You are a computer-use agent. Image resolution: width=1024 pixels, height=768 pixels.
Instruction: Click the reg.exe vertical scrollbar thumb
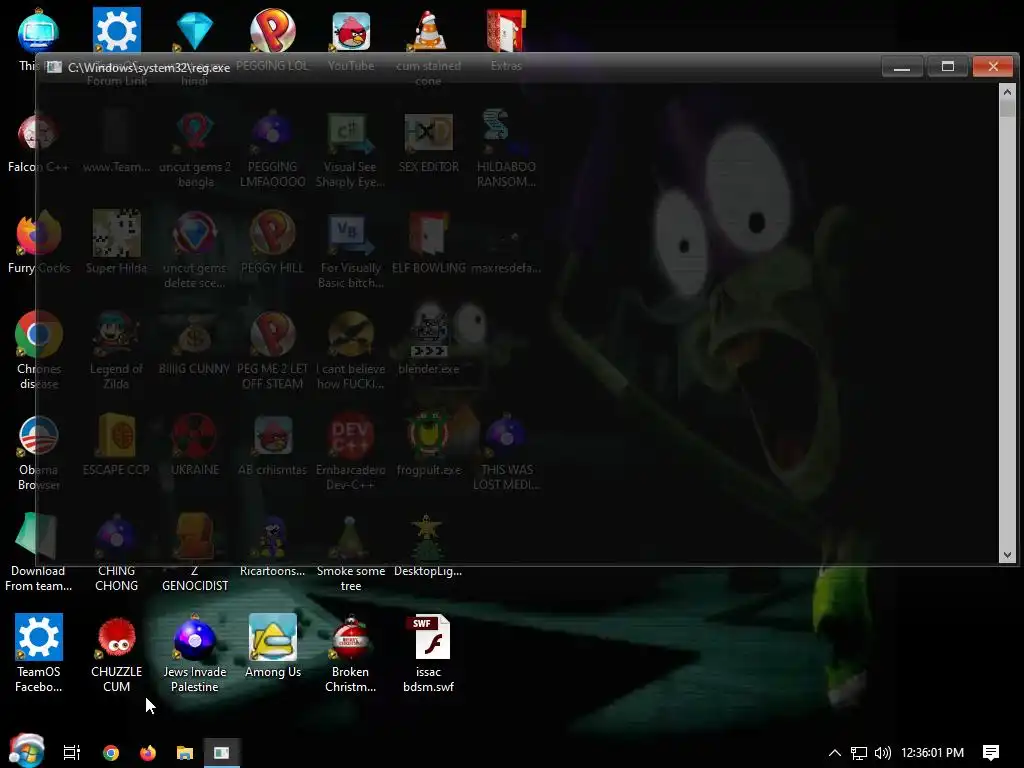(x=1007, y=108)
